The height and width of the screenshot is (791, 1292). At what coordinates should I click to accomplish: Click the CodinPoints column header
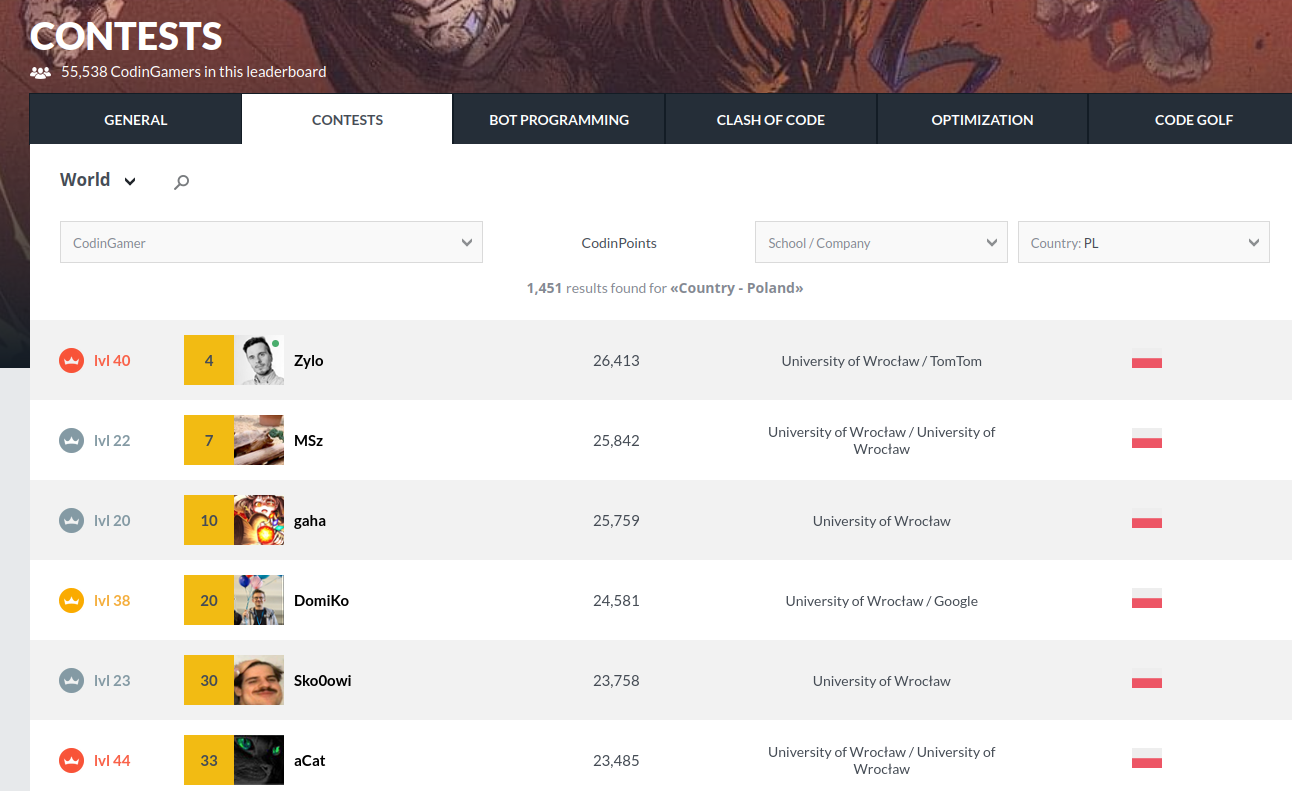click(619, 243)
